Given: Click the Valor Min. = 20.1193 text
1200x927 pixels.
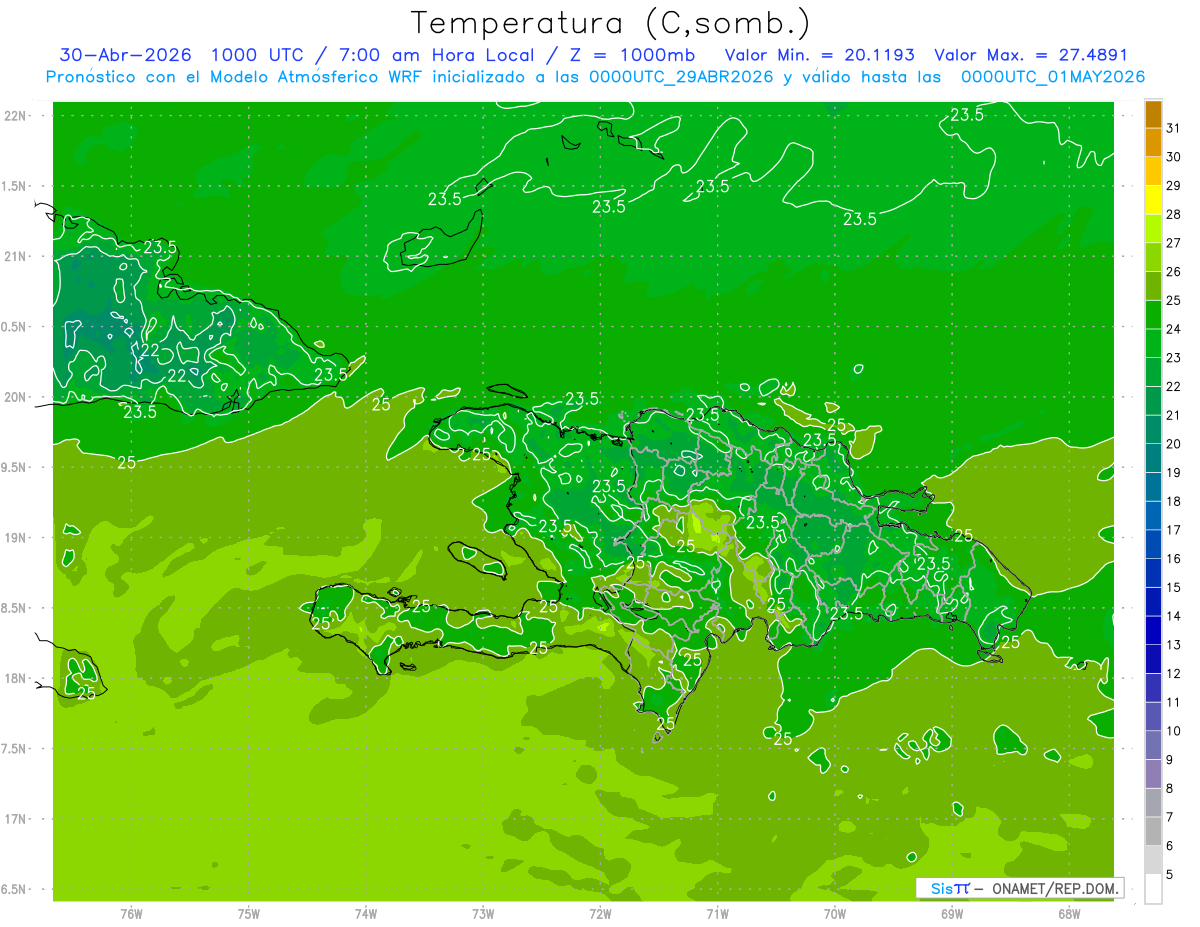Looking at the screenshot, I should click(819, 55).
